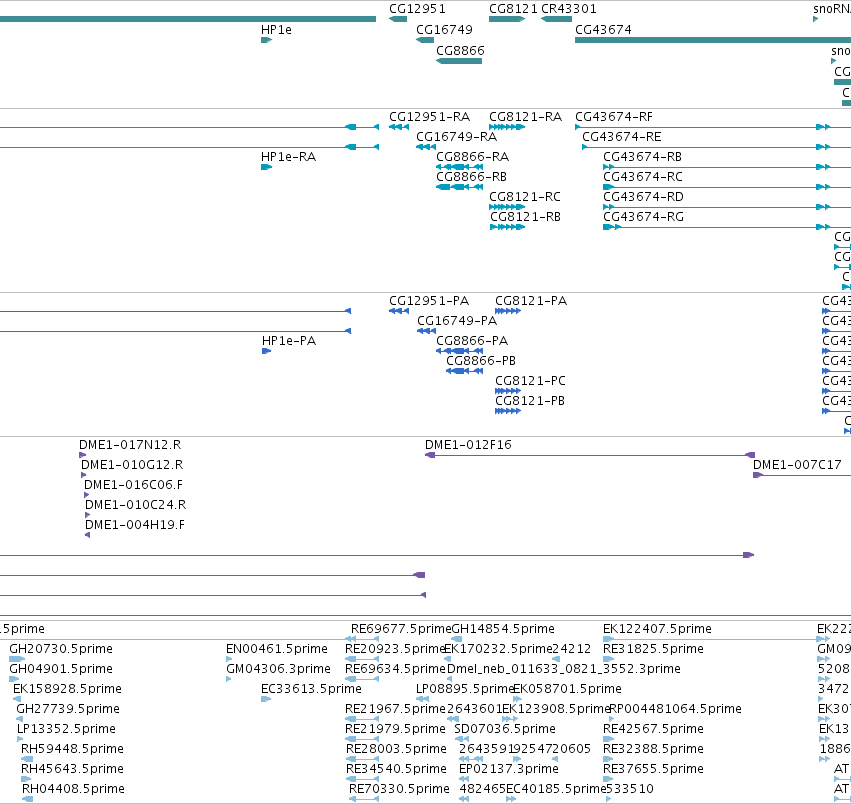Image resolution: width=851 pixels, height=804 pixels.
Task: Click the CR43301 gene label
Action: tap(568, 9)
